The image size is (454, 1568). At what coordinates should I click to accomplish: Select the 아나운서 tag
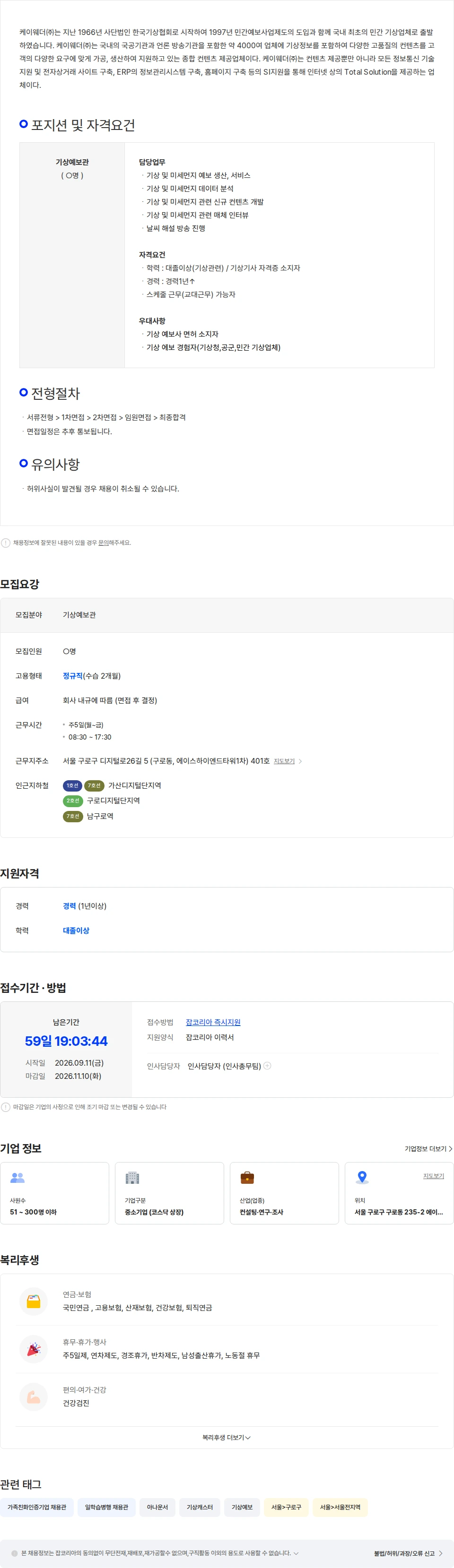pyautogui.click(x=157, y=1507)
